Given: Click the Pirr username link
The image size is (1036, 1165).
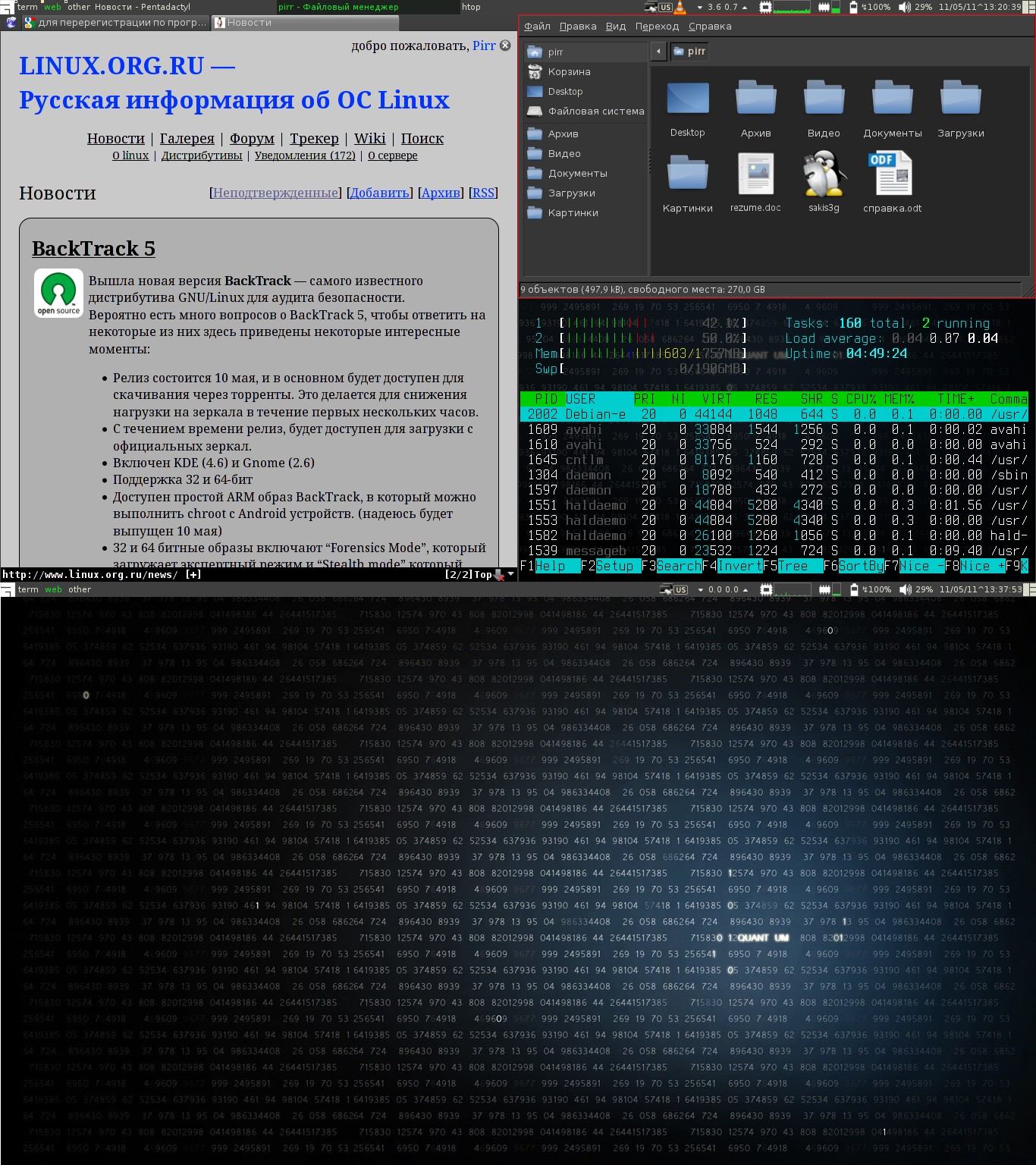Looking at the screenshot, I should pos(484,46).
